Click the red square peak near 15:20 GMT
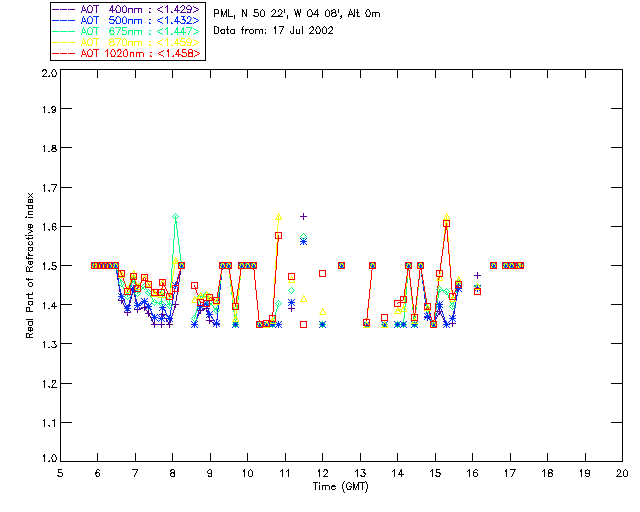This screenshot has width=640, height=512. point(447,224)
